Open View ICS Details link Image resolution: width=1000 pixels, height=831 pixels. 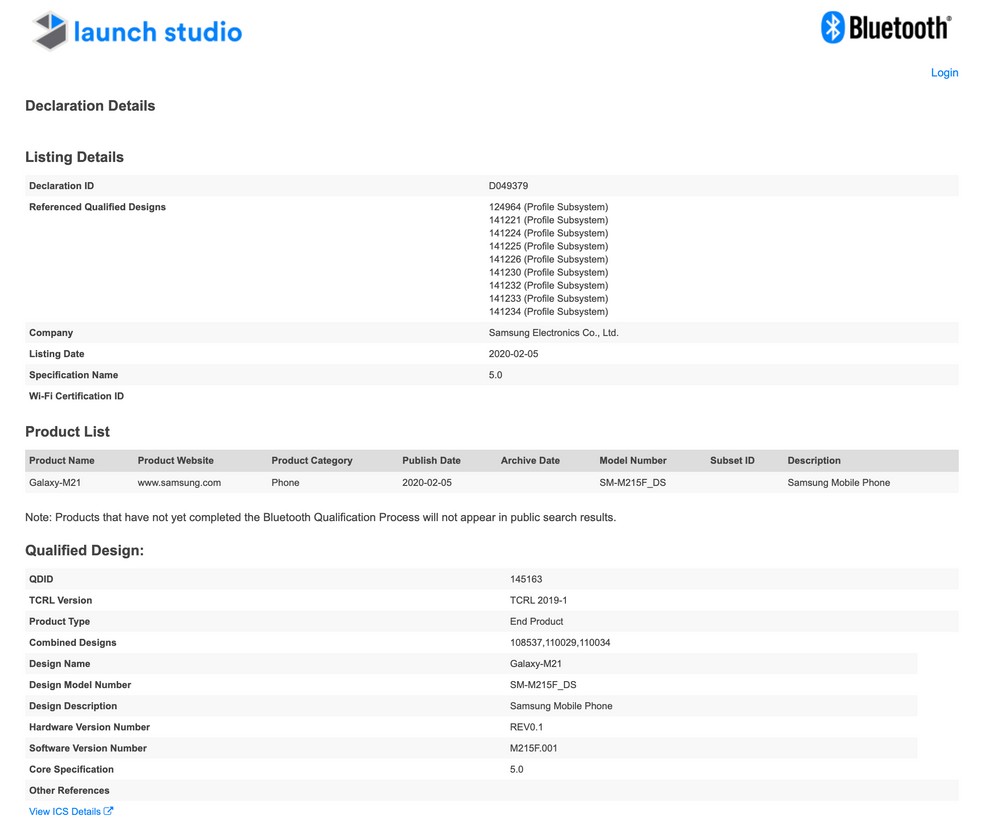[x=71, y=811]
